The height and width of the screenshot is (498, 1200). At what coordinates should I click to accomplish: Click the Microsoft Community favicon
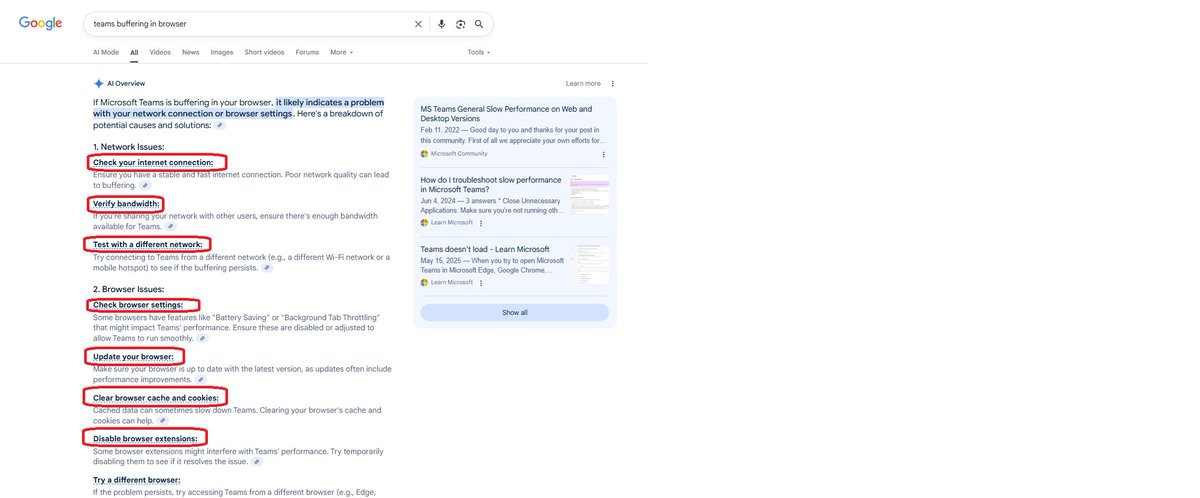(424, 154)
